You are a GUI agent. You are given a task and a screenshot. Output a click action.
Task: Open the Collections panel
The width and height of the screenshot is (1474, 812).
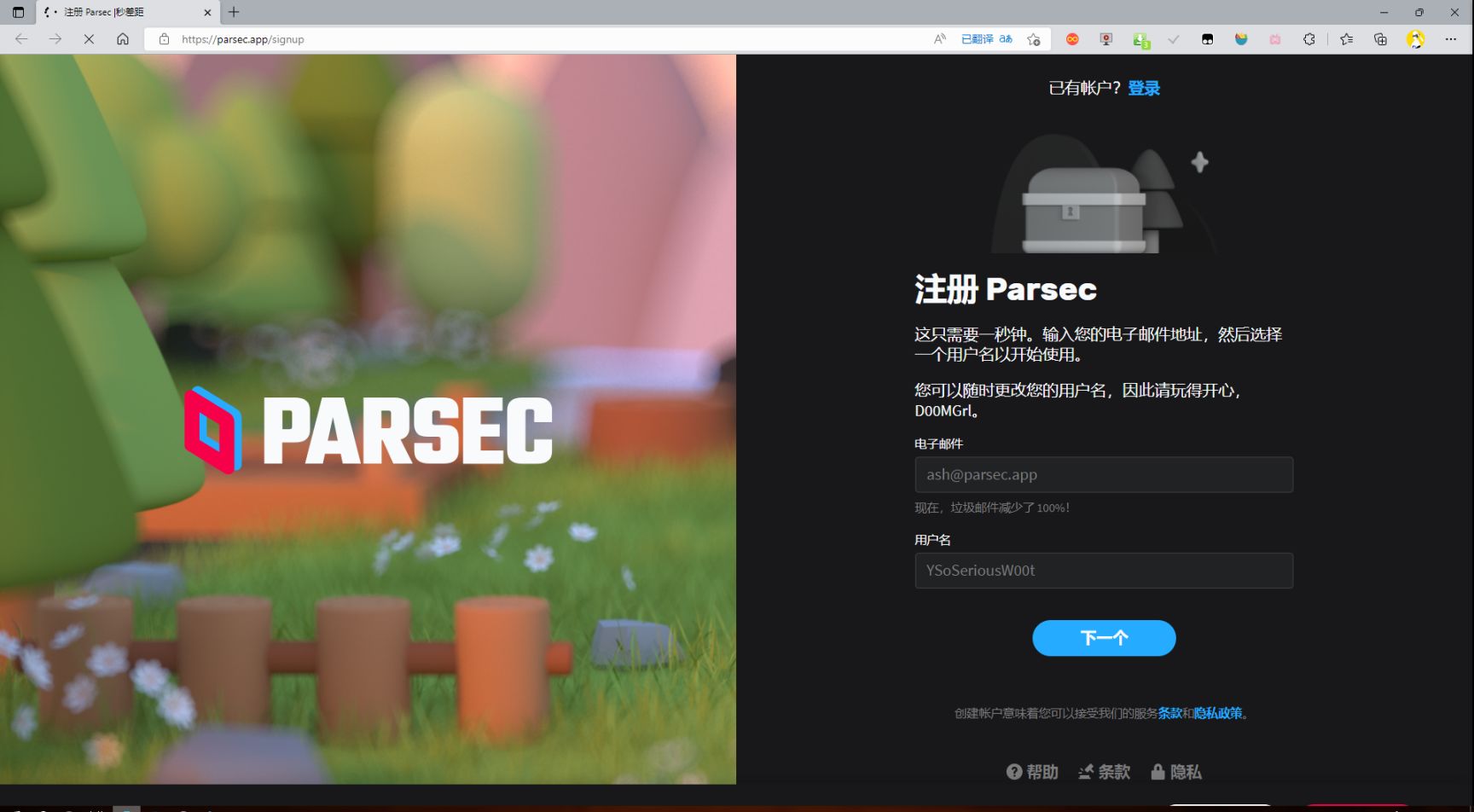tap(1381, 39)
